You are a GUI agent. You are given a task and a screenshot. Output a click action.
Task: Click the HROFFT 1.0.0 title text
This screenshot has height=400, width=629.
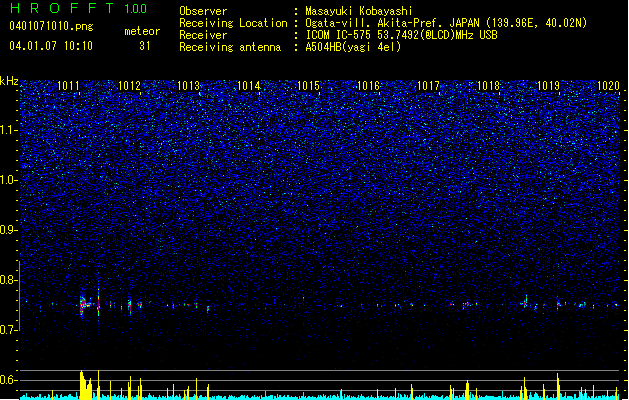tap(78, 8)
